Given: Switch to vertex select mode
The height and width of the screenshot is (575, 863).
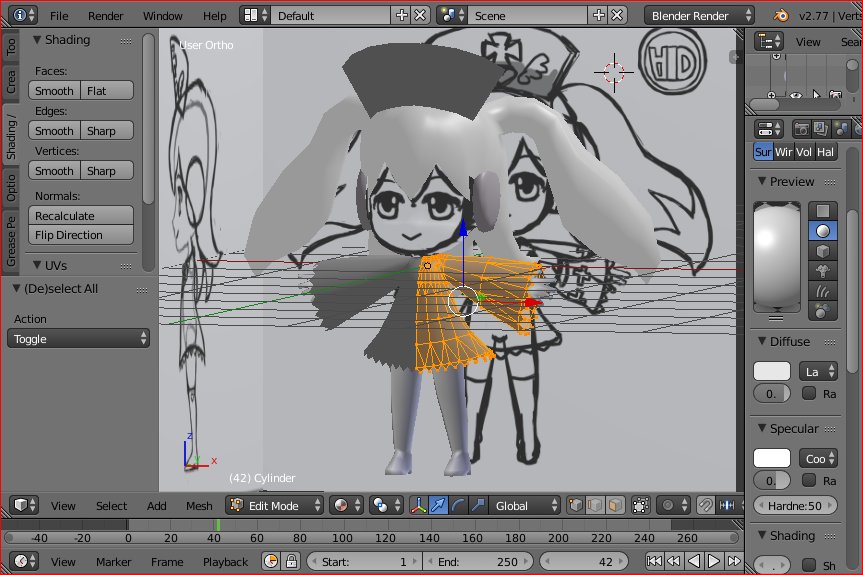Looking at the screenshot, I should [x=576, y=505].
